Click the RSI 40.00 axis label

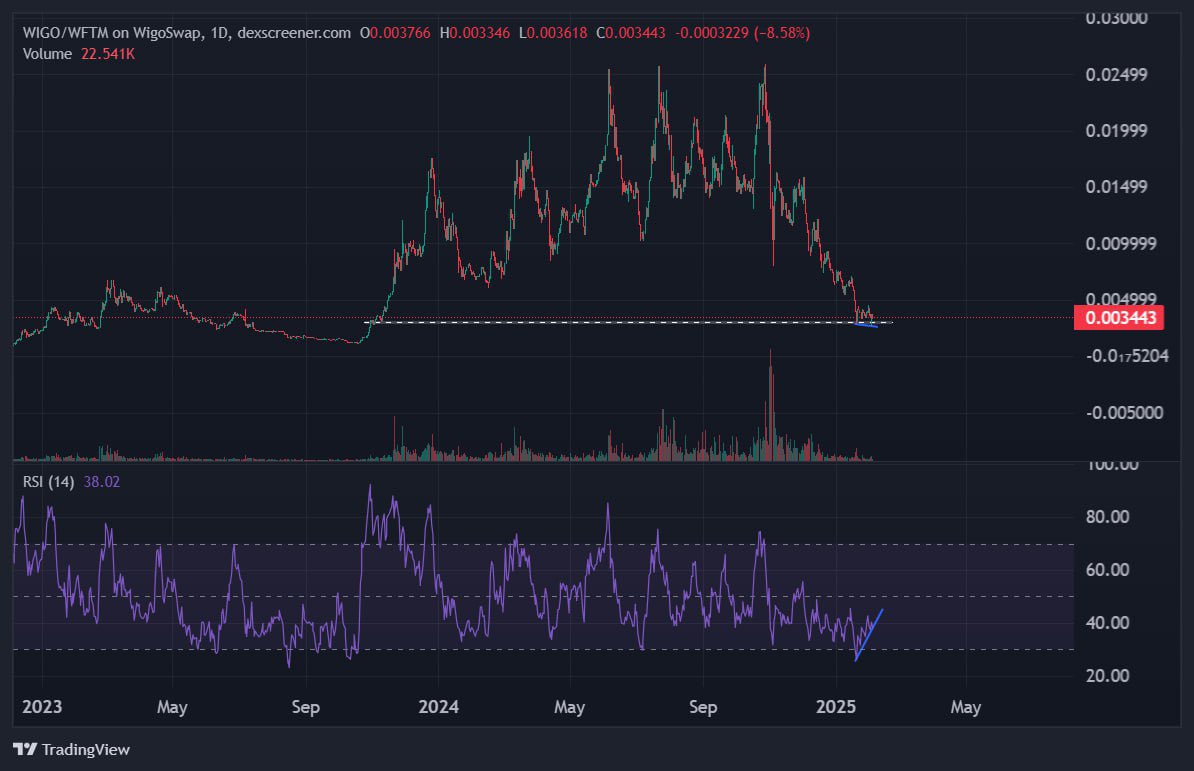pyautogui.click(x=1107, y=623)
